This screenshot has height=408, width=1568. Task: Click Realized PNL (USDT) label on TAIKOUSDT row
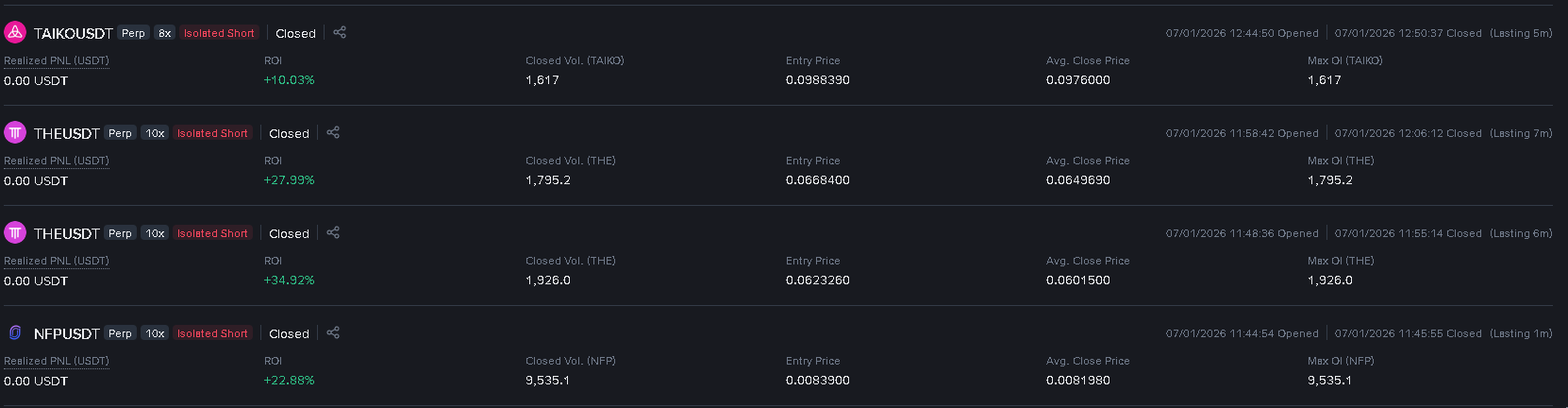[57, 60]
